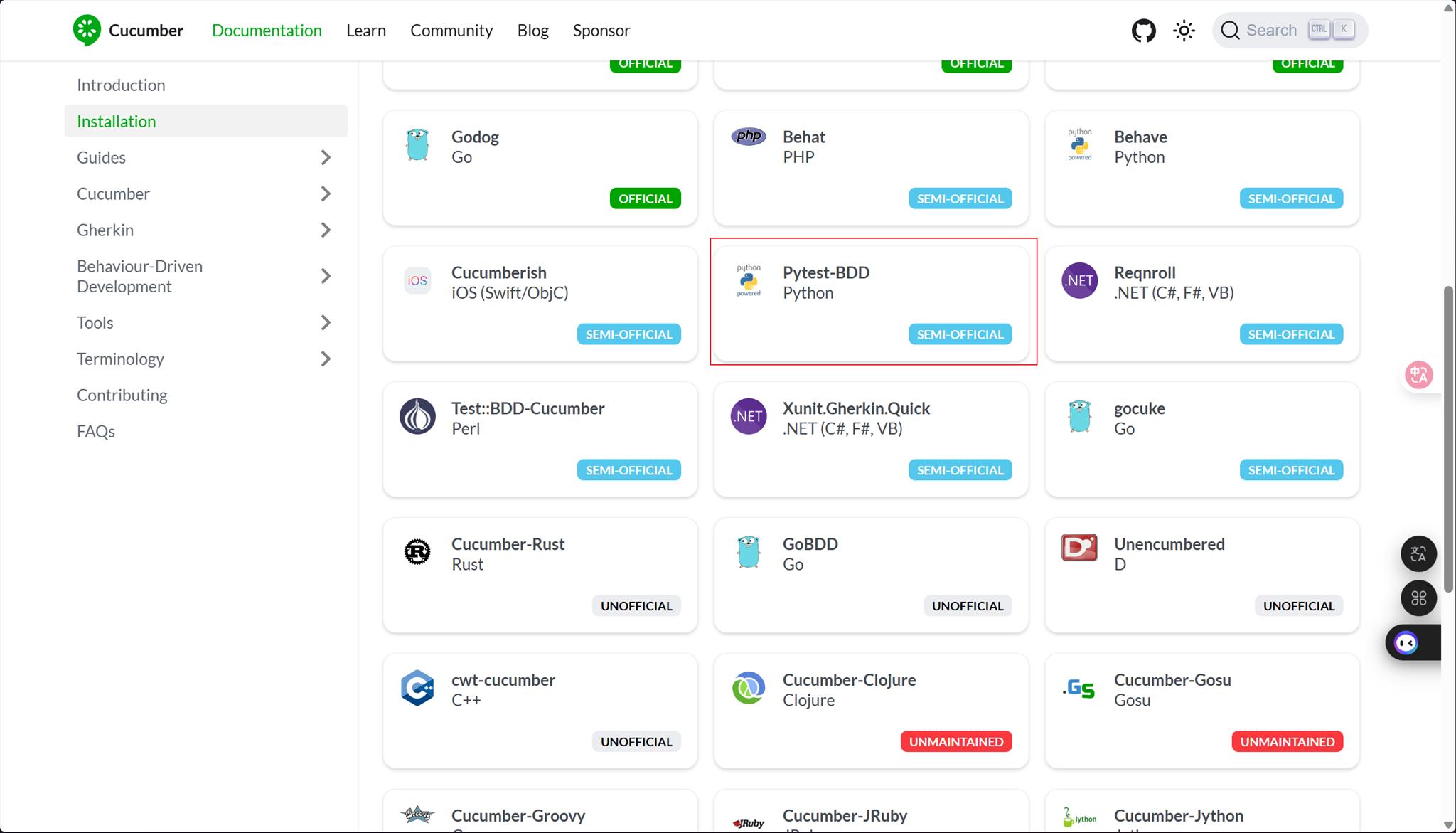Click the Cucumber-Rust Rust logo icon
Screen dimensions: 1456x833
(417, 552)
